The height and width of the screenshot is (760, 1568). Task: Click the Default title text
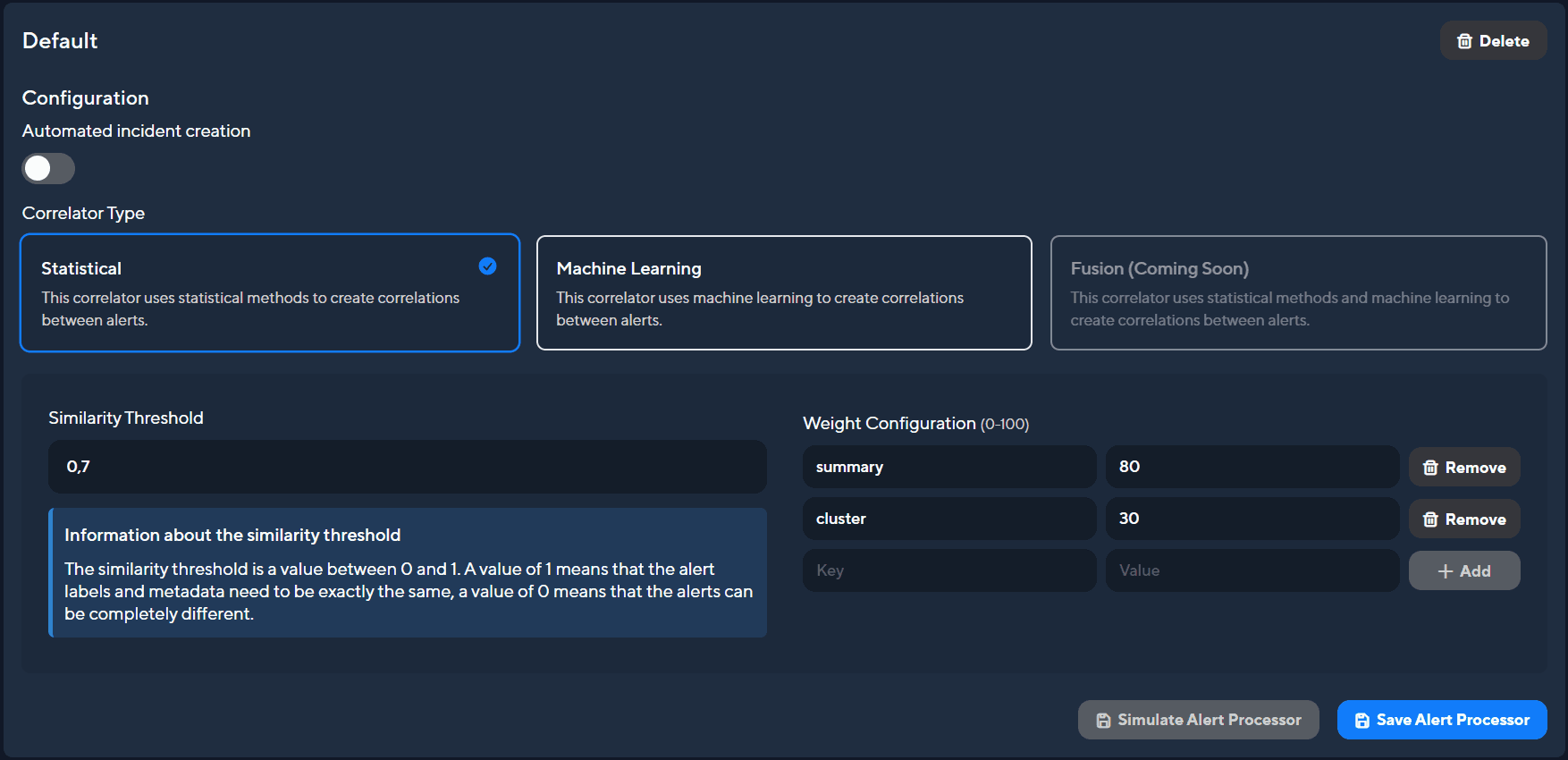coord(60,41)
